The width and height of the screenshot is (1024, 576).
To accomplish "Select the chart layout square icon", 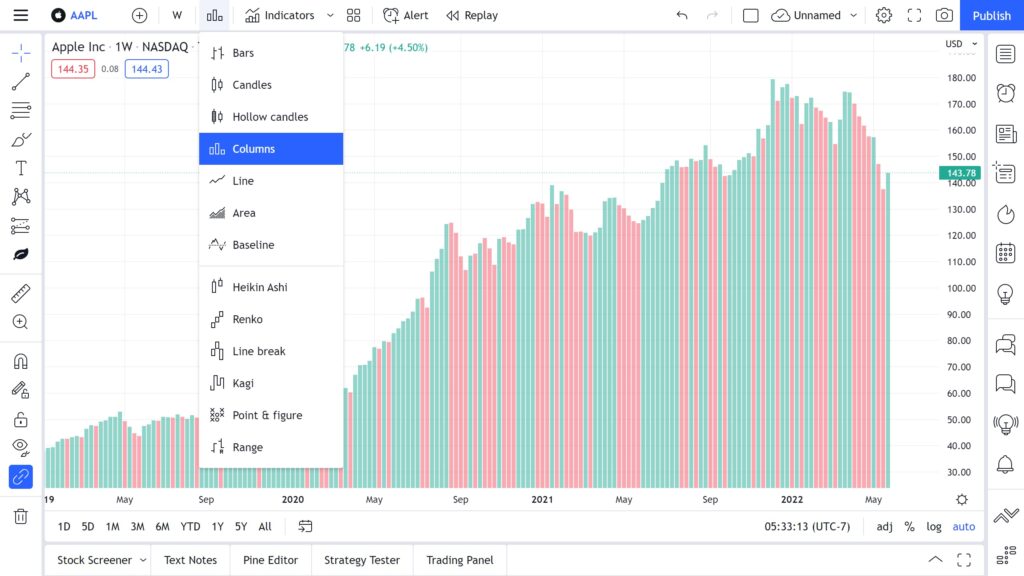I will [750, 15].
